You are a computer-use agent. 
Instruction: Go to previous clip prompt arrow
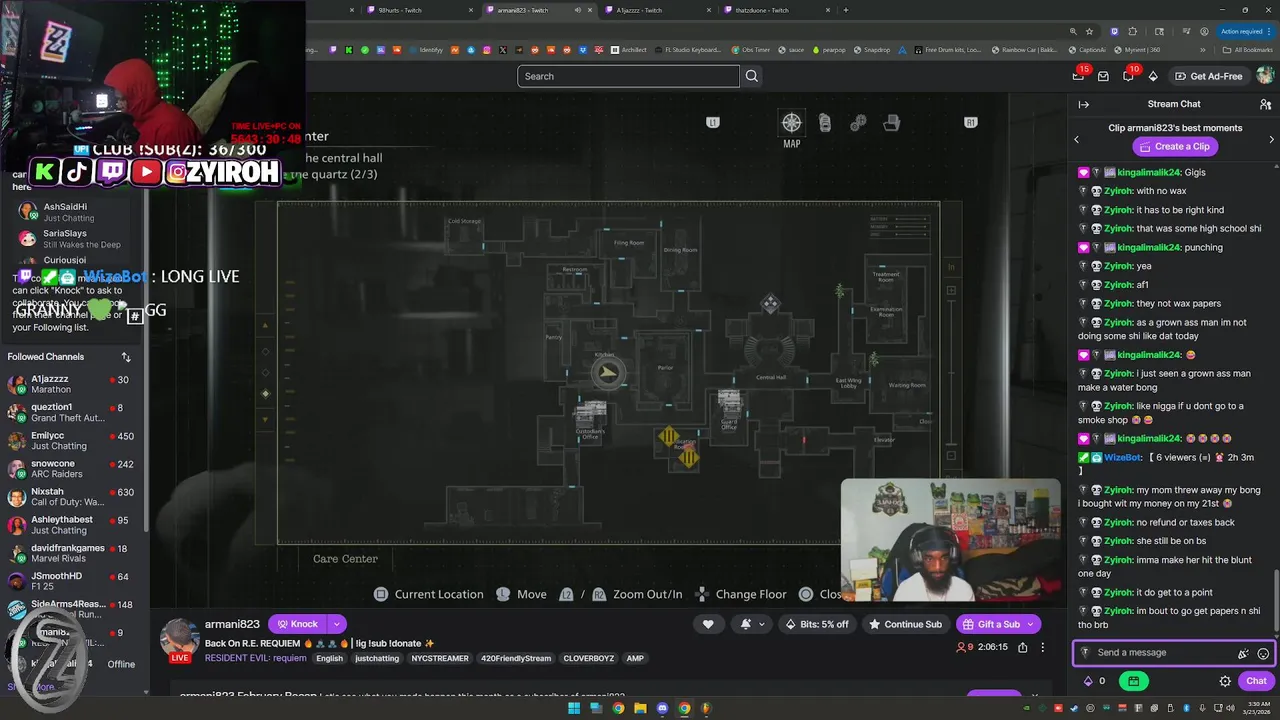point(1077,139)
